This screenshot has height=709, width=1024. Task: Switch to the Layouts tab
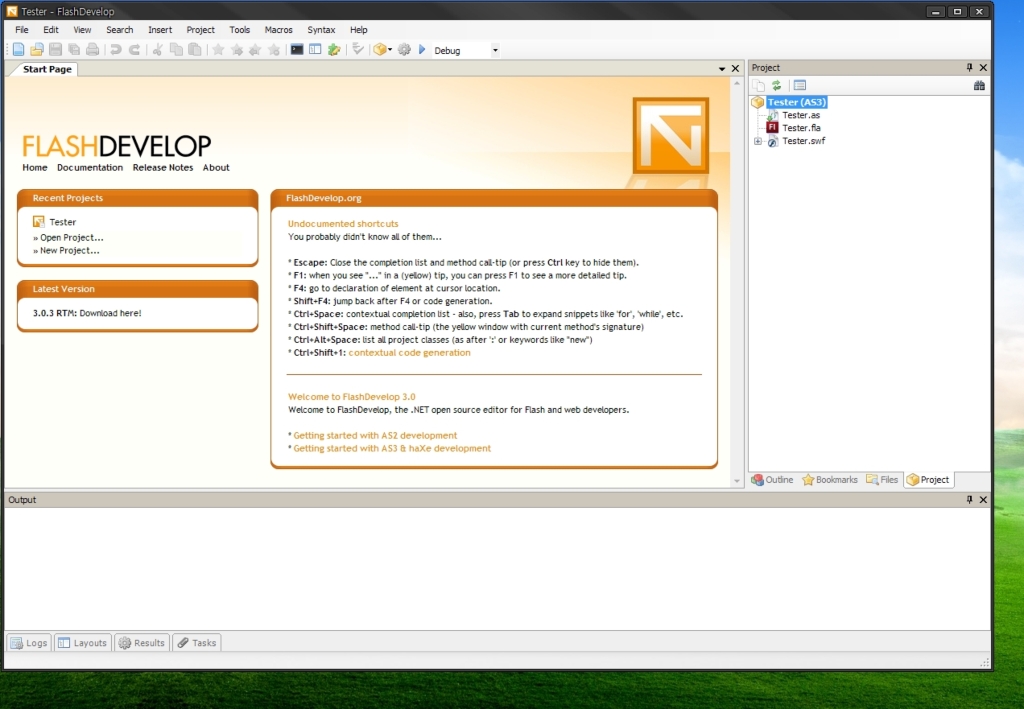(x=83, y=643)
